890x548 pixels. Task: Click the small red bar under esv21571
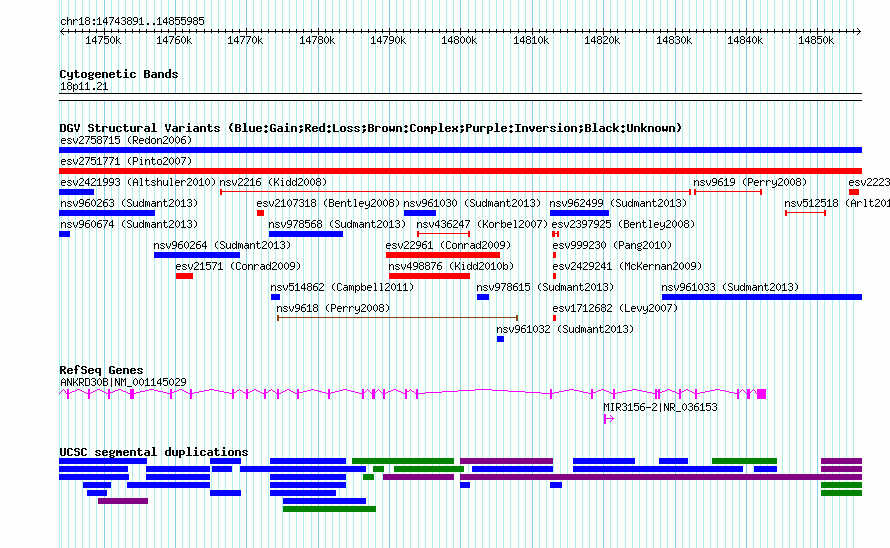(184, 276)
